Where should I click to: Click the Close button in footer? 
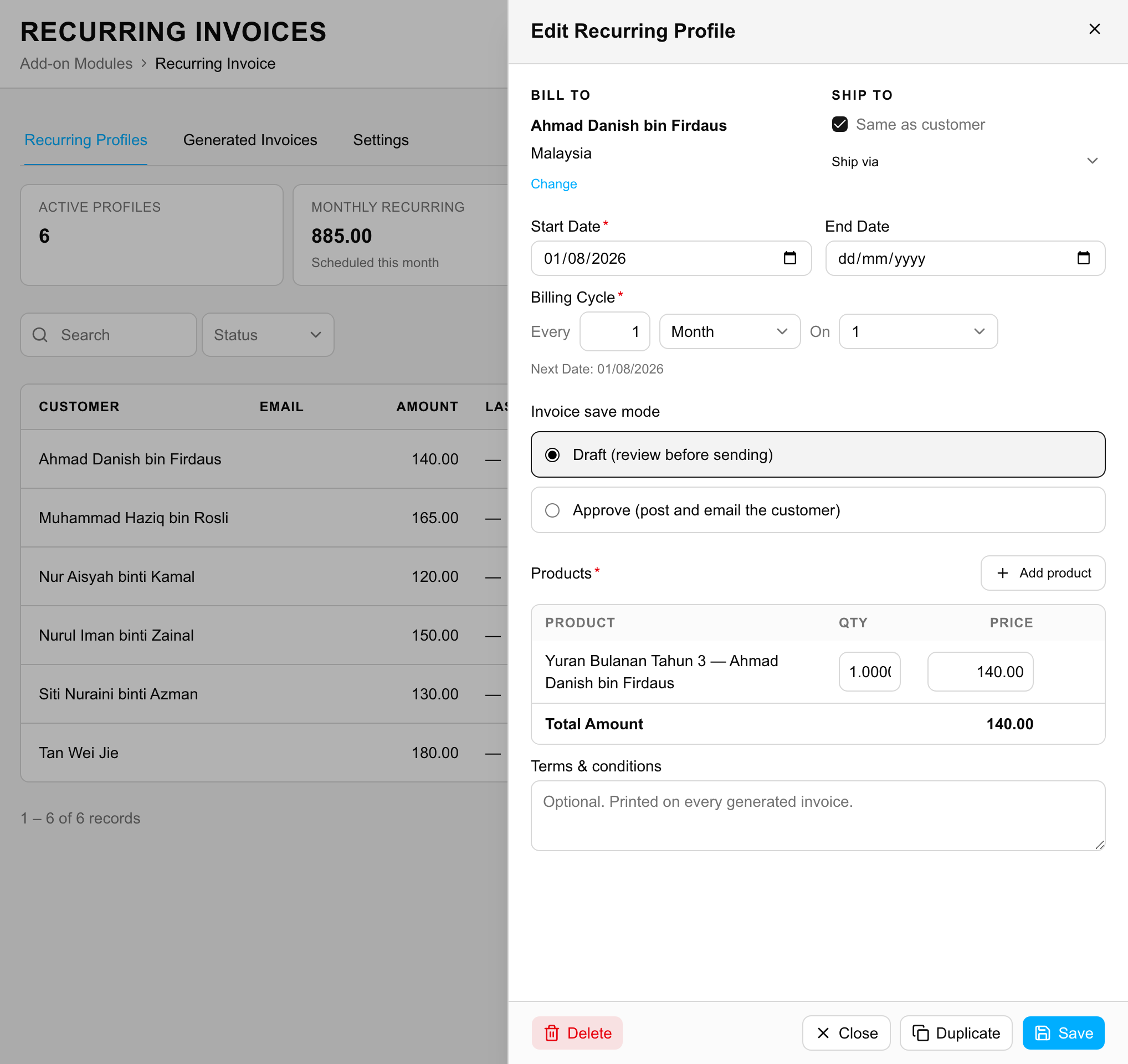coord(846,1033)
